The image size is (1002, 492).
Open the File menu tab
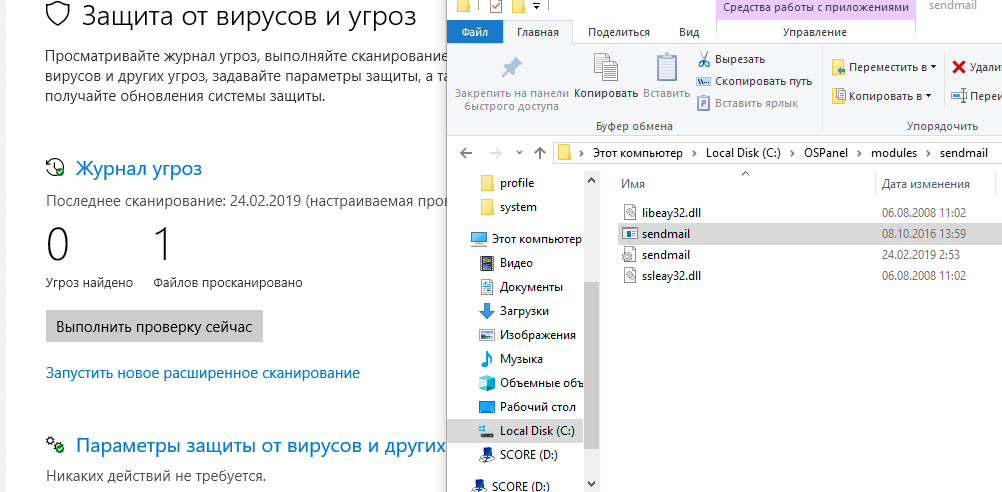point(475,32)
